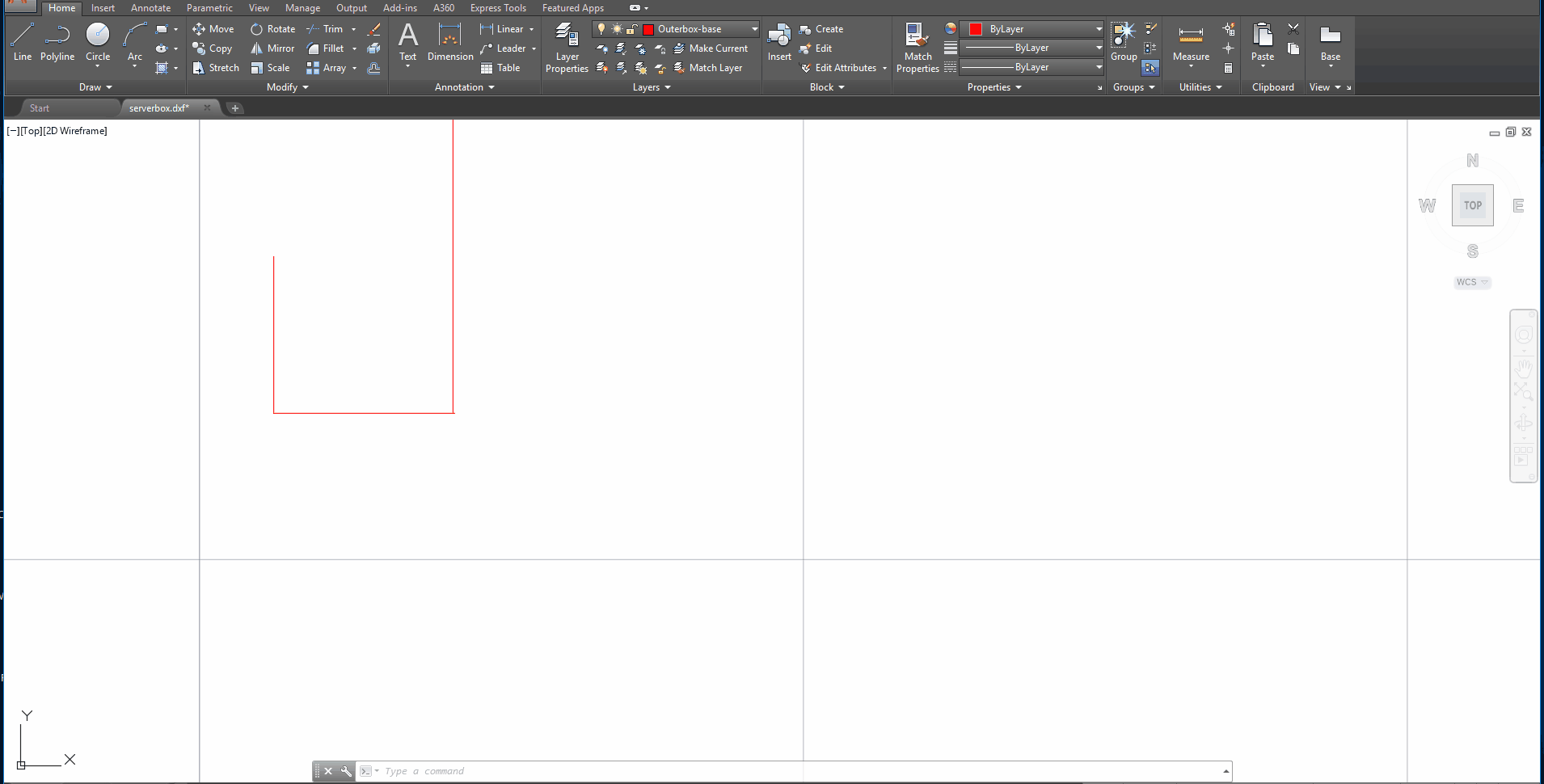Click the Move tool
Image resolution: width=1544 pixels, height=784 pixels.
click(x=213, y=29)
